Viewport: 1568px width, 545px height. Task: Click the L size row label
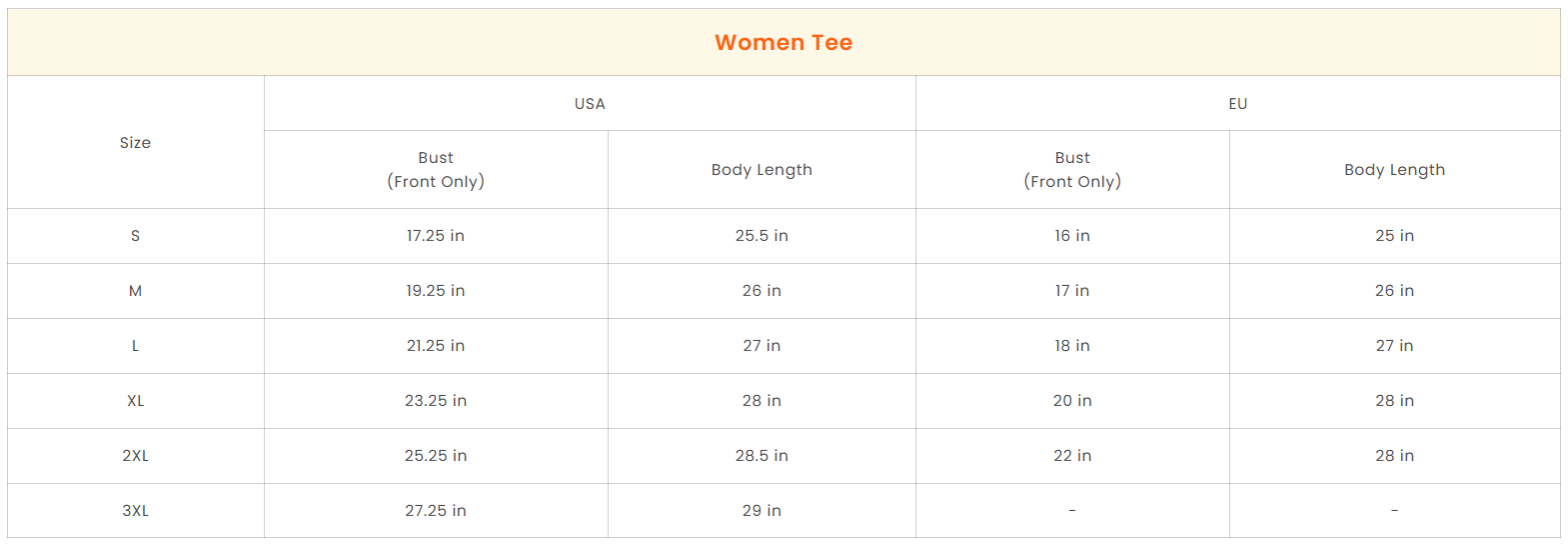135,345
